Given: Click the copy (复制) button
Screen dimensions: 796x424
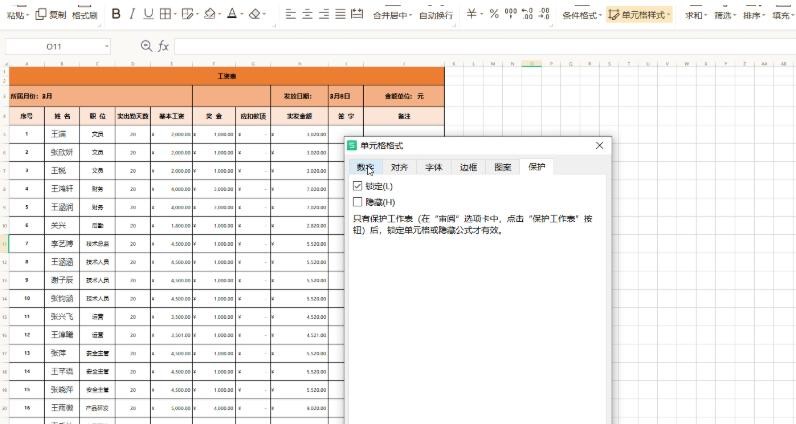Looking at the screenshot, I should point(51,15).
